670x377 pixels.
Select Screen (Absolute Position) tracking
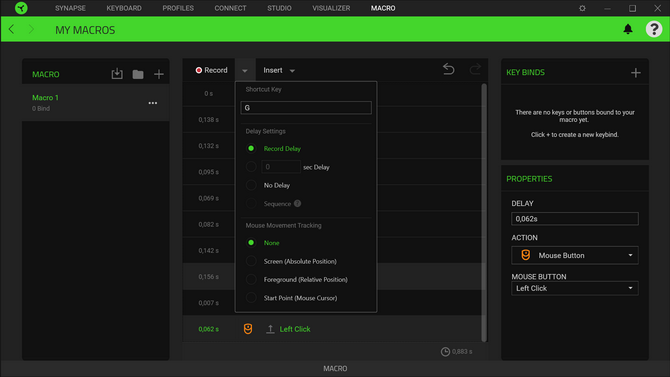251,261
